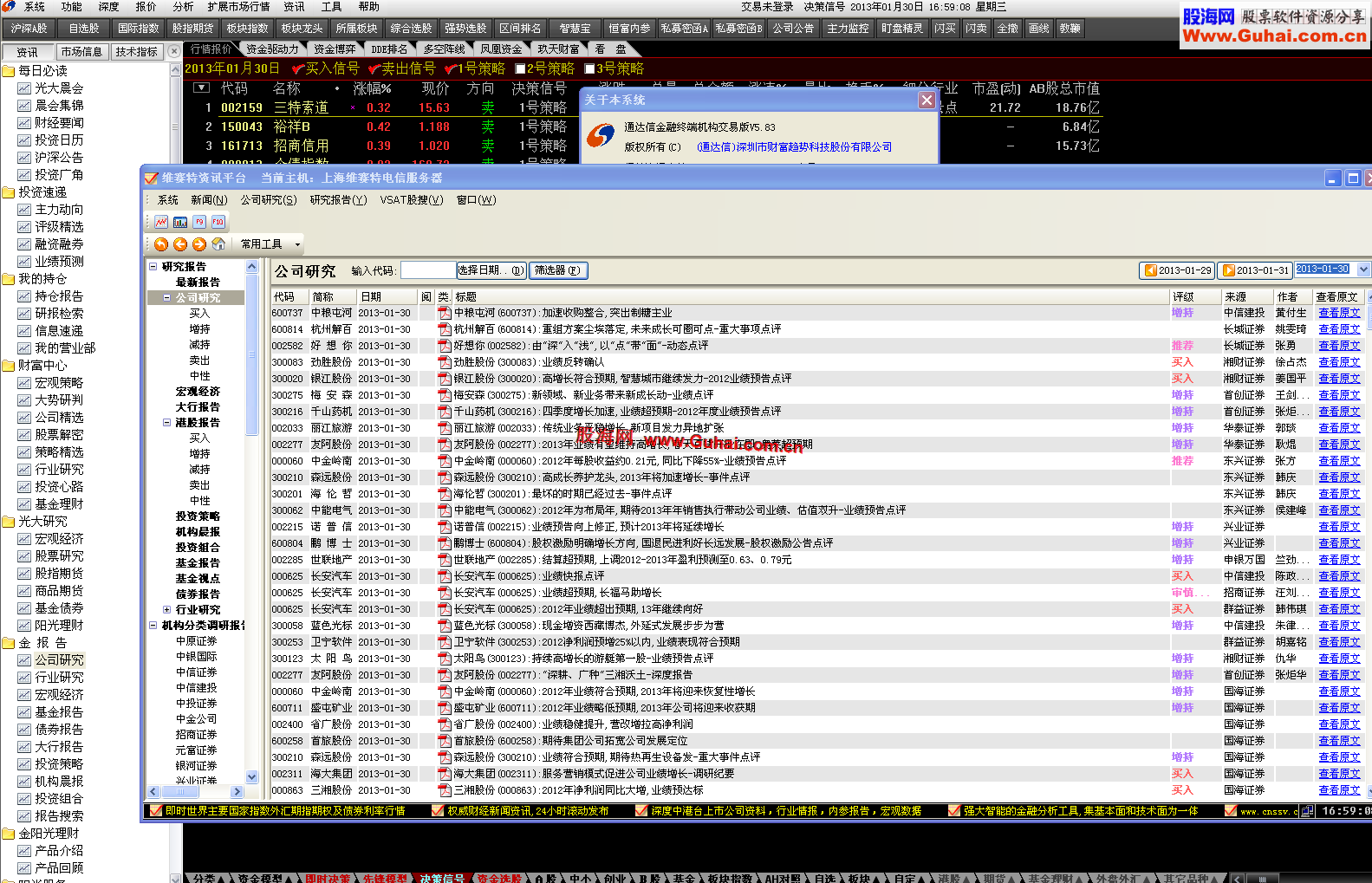Enable the 3号策略 checkbox
The height and width of the screenshot is (883, 1372).
(589, 68)
